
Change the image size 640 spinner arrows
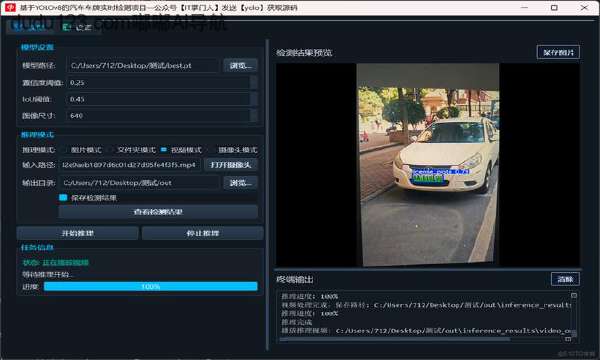[x=254, y=115]
